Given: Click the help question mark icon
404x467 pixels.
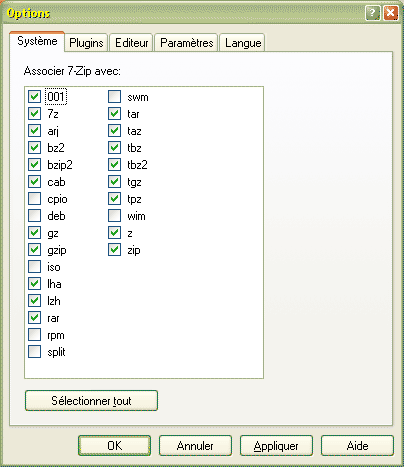Looking at the screenshot, I should pos(373,13).
